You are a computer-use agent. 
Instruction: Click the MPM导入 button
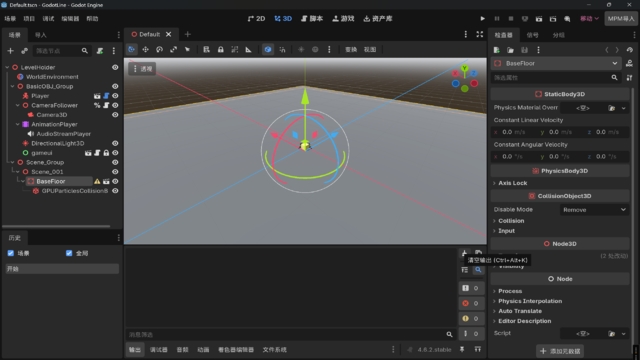pyautogui.click(x=620, y=19)
